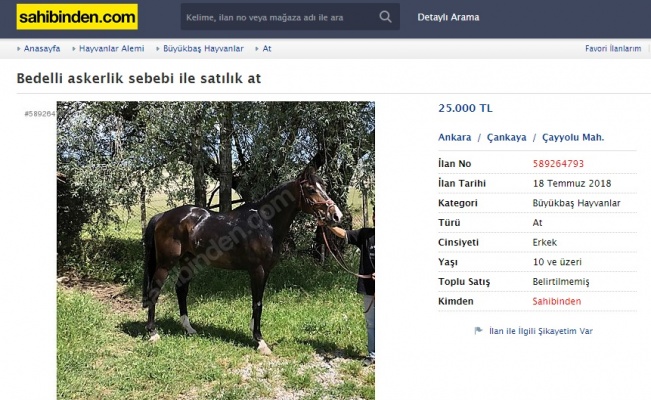Click the arrow before Hayvanlar Alemi breadcrumb
The height and width of the screenshot is (400, 651).
coord(74,49)
